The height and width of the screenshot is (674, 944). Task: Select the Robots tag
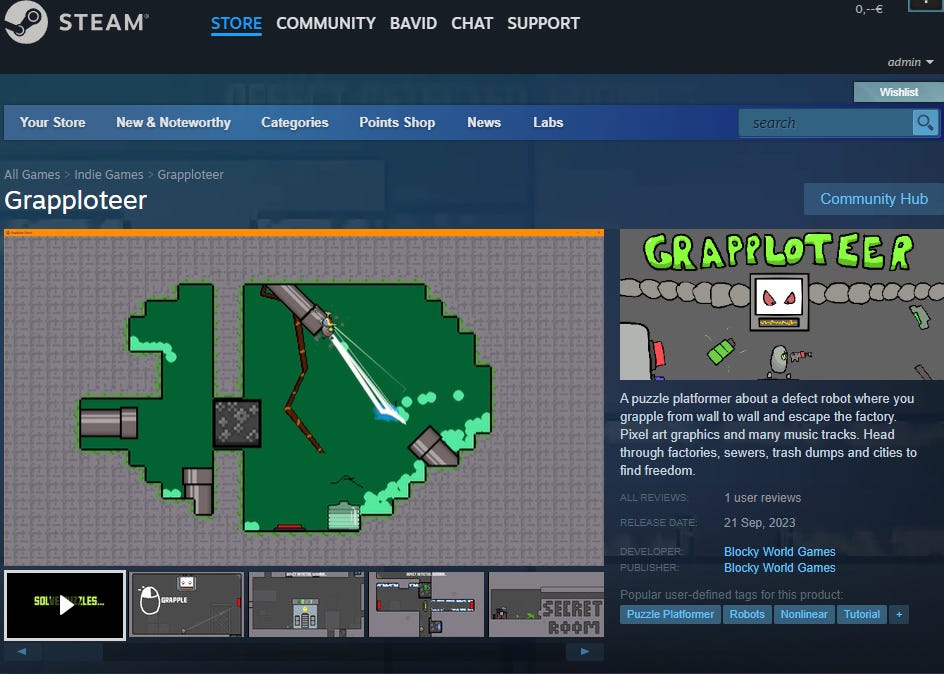coord(747,614)
